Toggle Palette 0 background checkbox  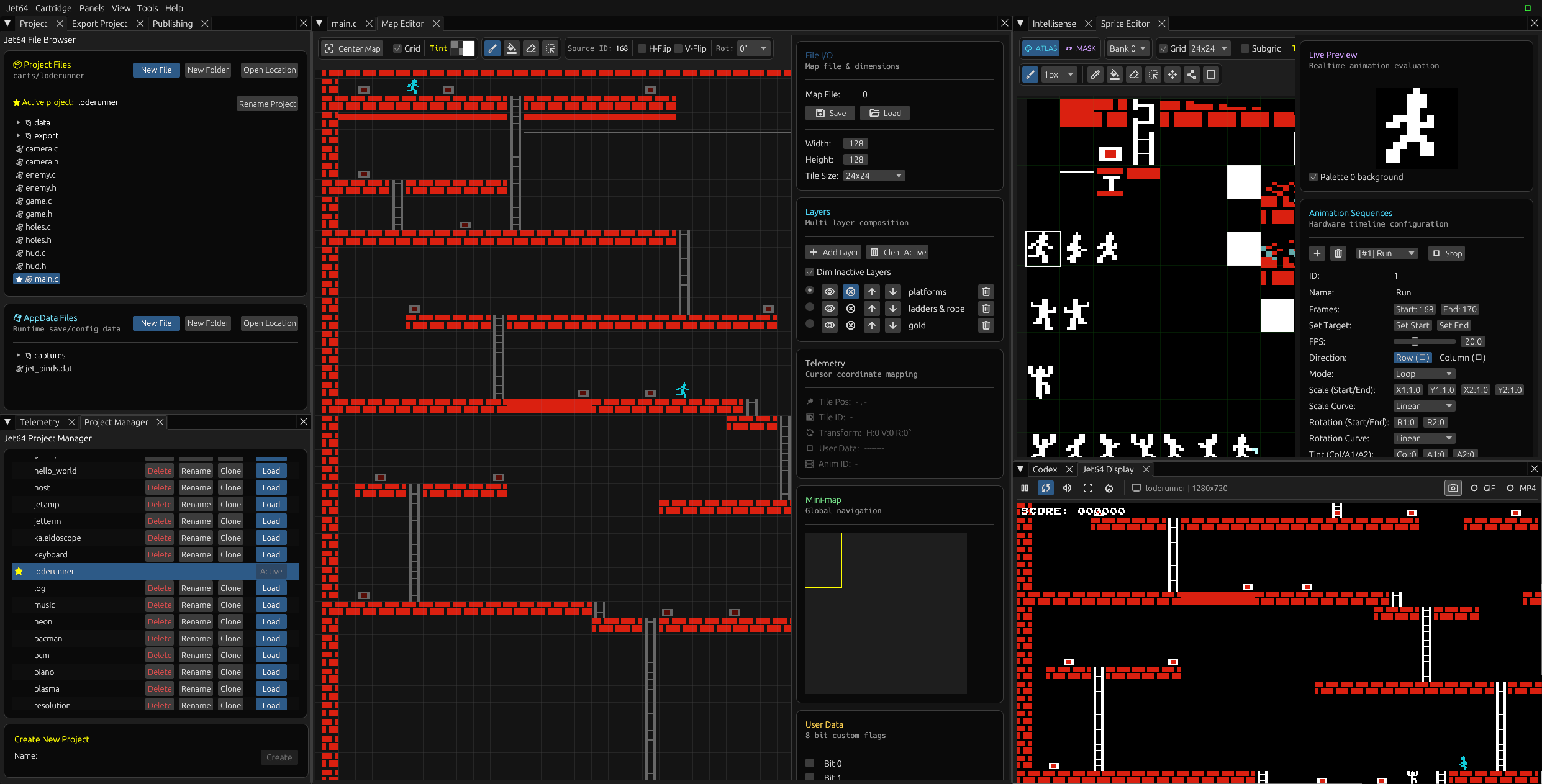point(1313,177)
